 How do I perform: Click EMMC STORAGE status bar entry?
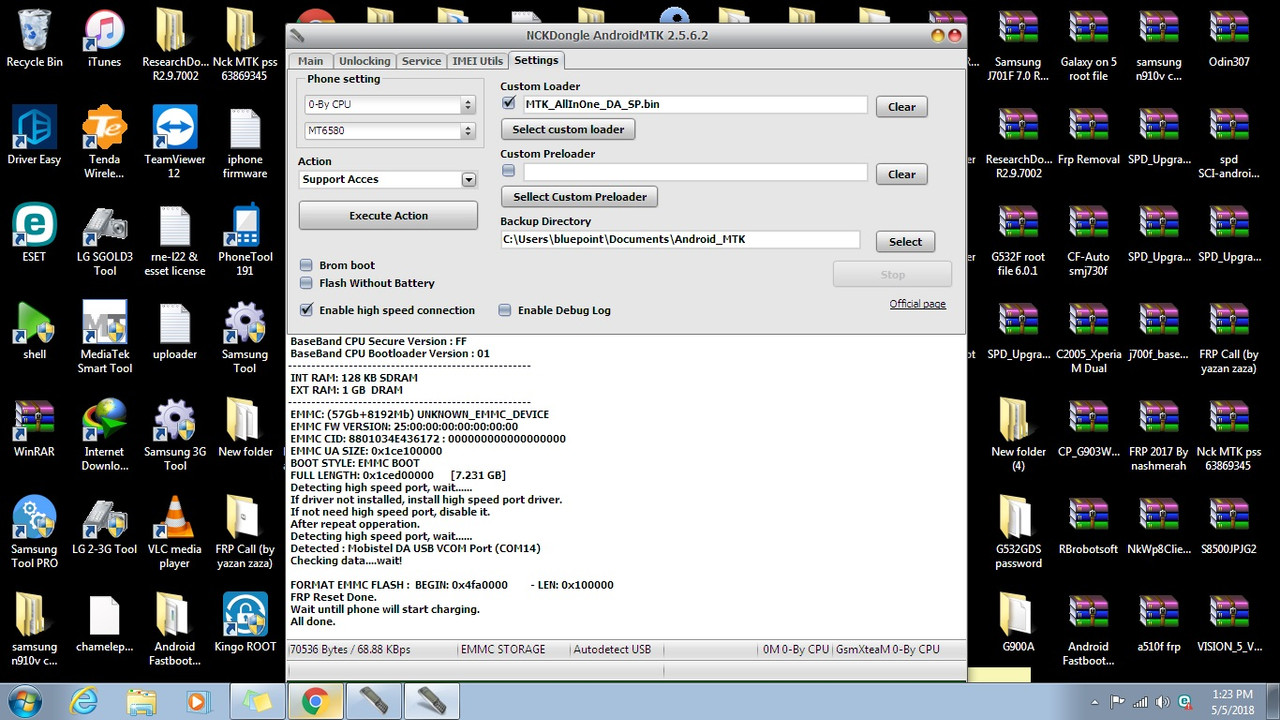503,649
